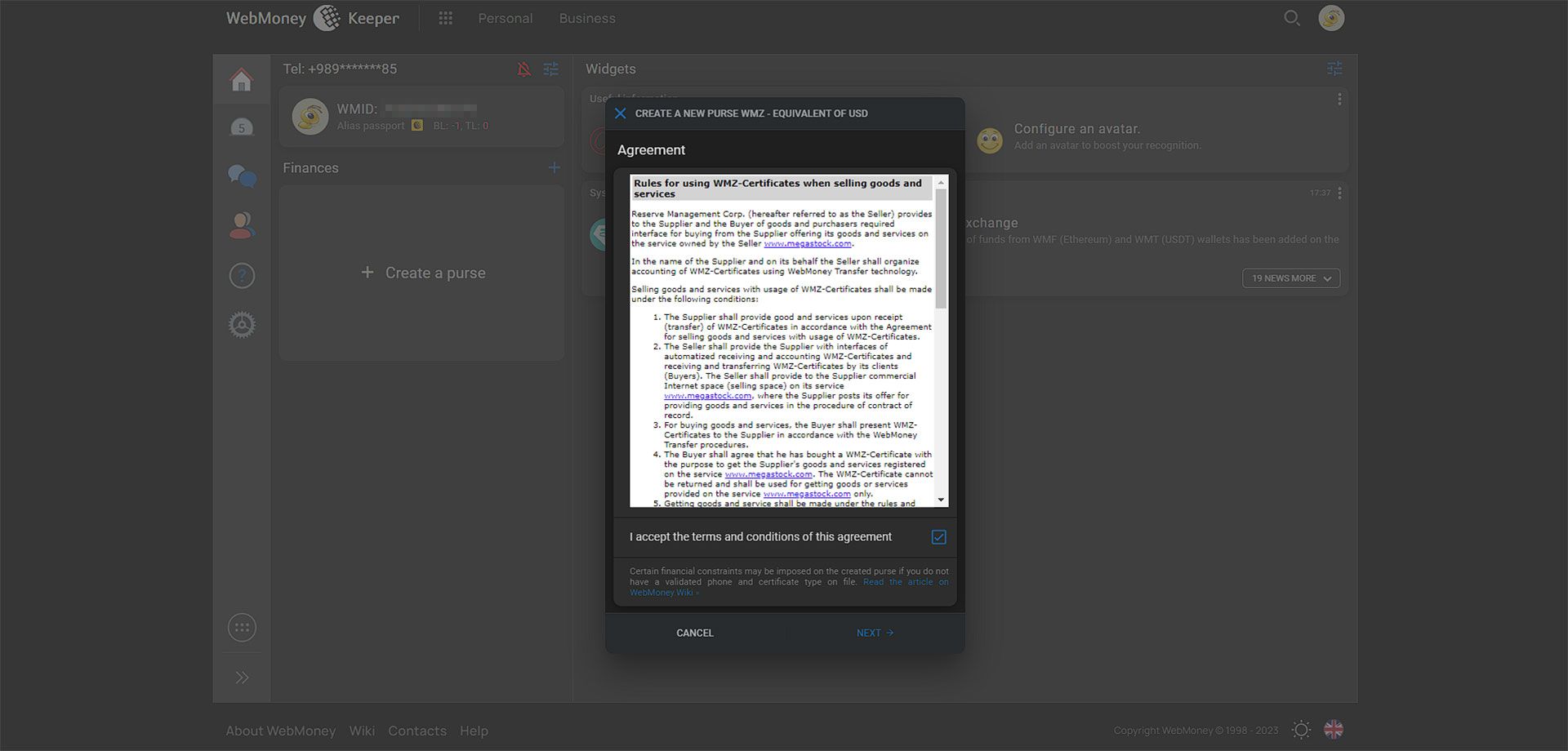
Task: Open the About WebMoney footer link
Action: pyautogui.click(x=281, y=731)
